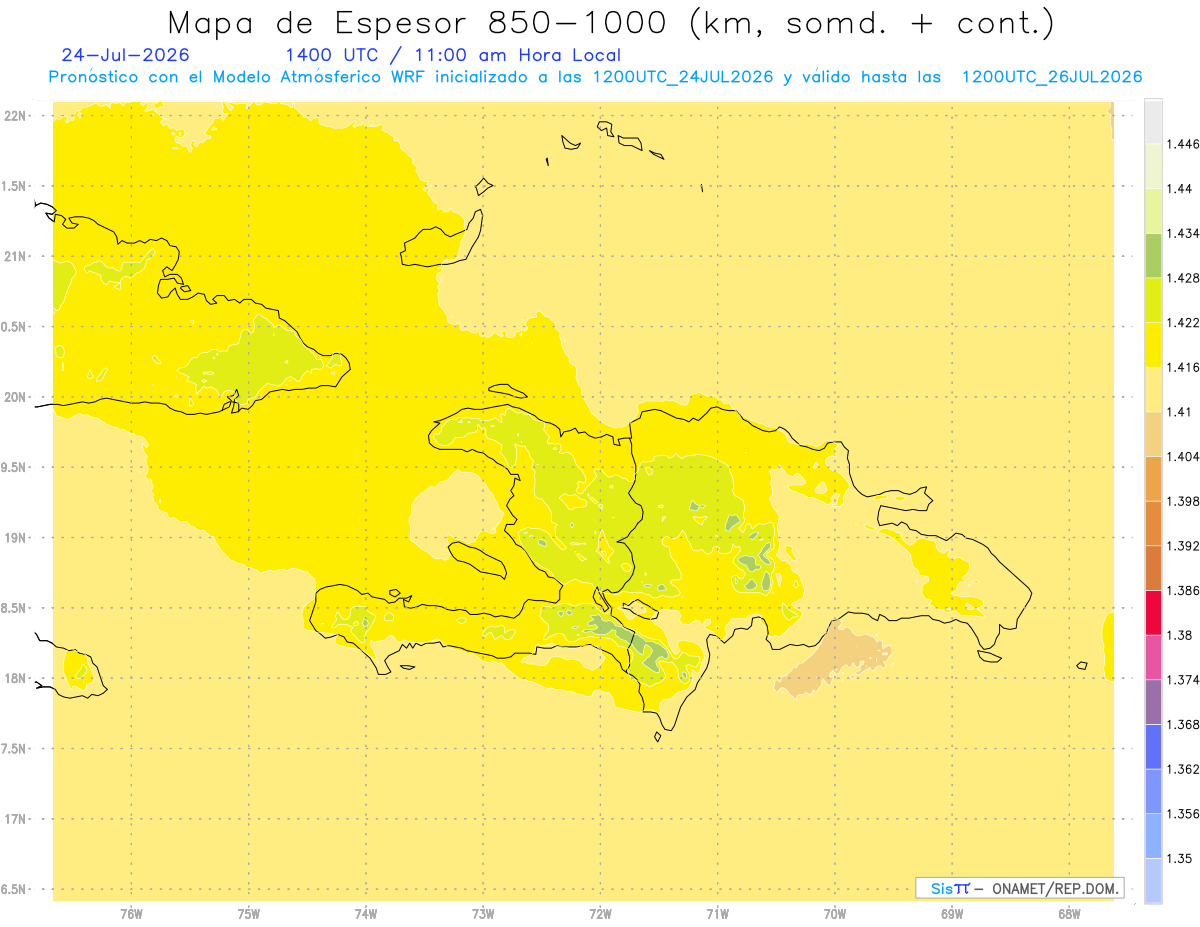
Task: Click the legend value '1.44'
Action: coord(1180,189)
